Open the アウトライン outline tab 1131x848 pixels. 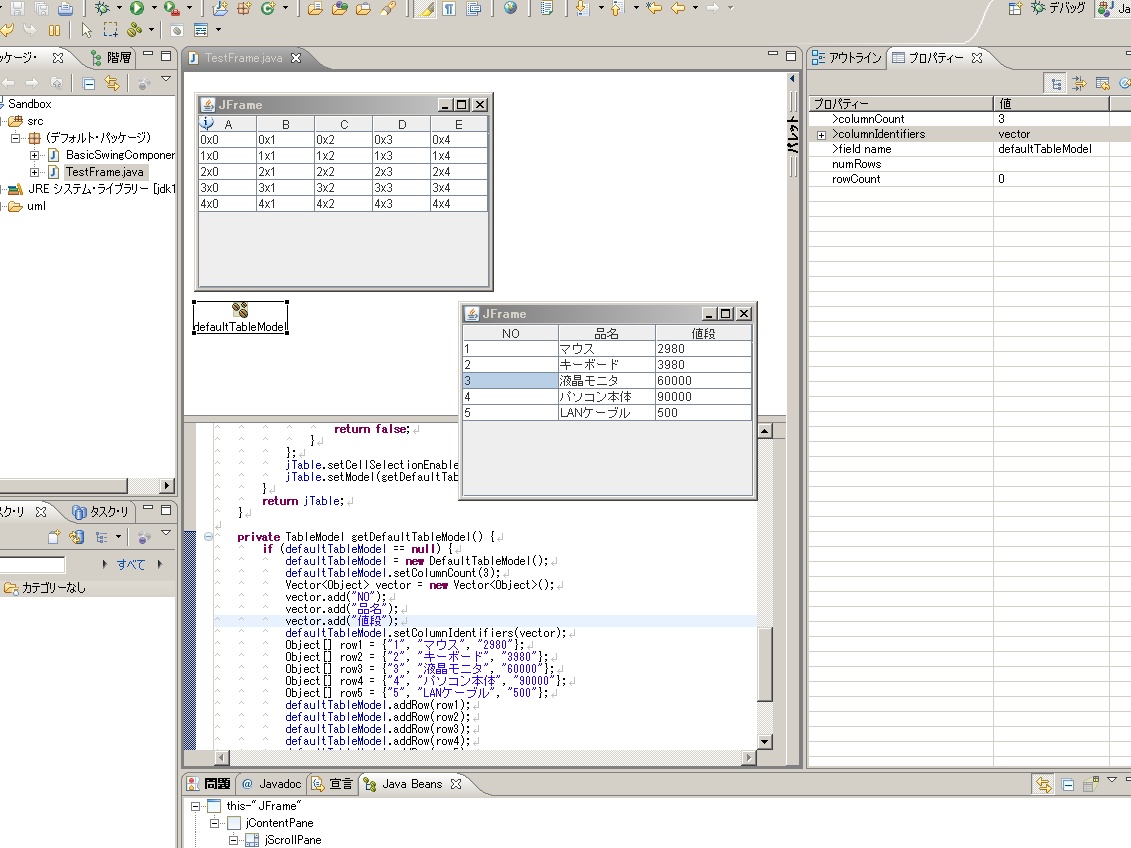pyautogui.click(x=847, y=58)
